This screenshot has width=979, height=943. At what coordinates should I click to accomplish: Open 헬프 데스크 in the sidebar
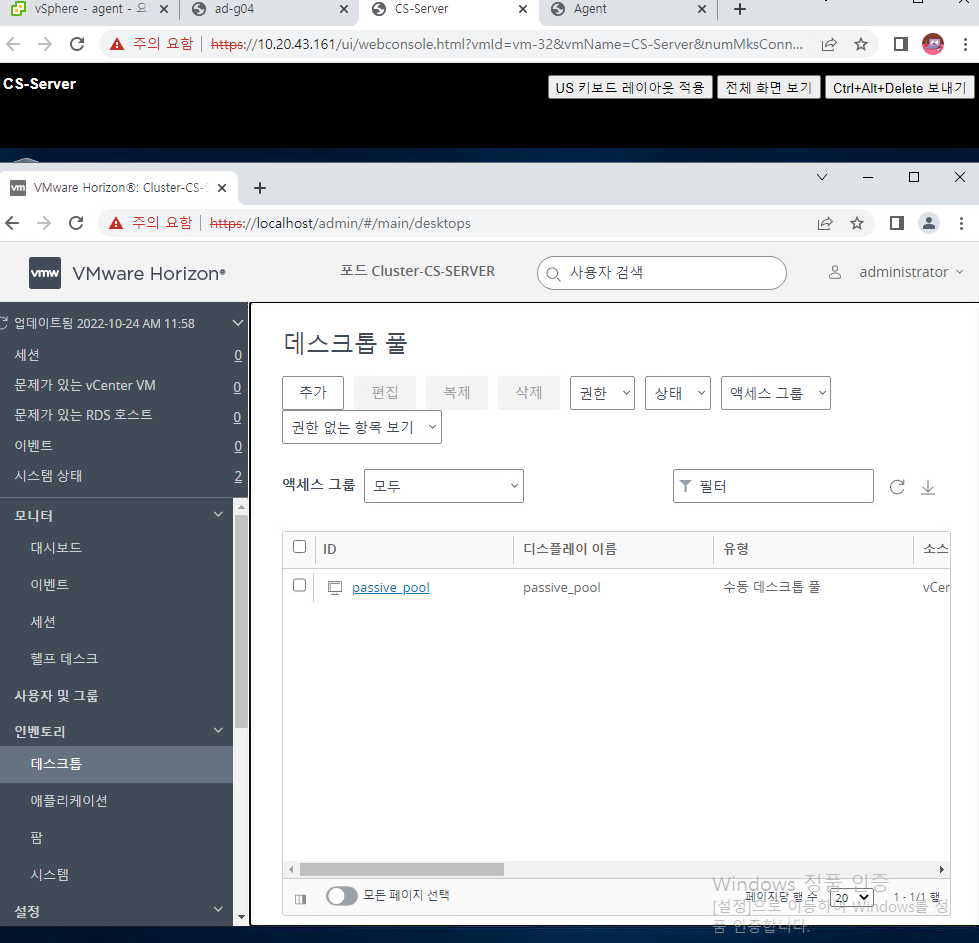click(x=64, y=658)
